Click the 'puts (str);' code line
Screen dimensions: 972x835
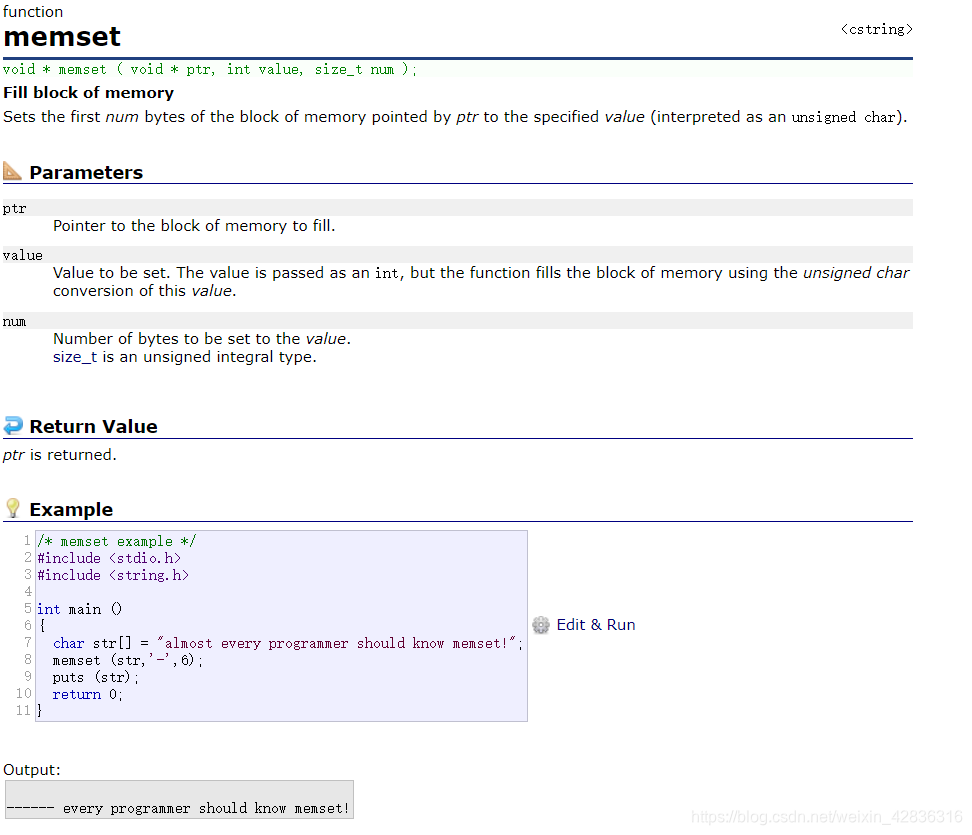pyautogui.click(x=95, y=678)
